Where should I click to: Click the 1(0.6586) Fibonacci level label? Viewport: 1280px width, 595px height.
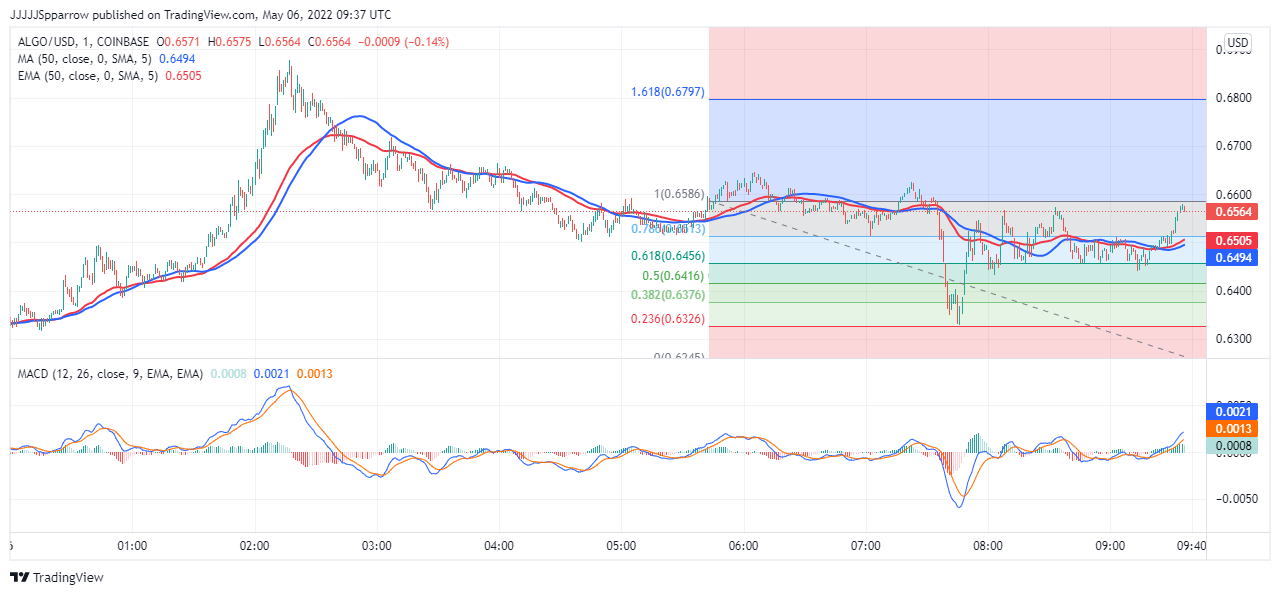(x=679, y=194)
